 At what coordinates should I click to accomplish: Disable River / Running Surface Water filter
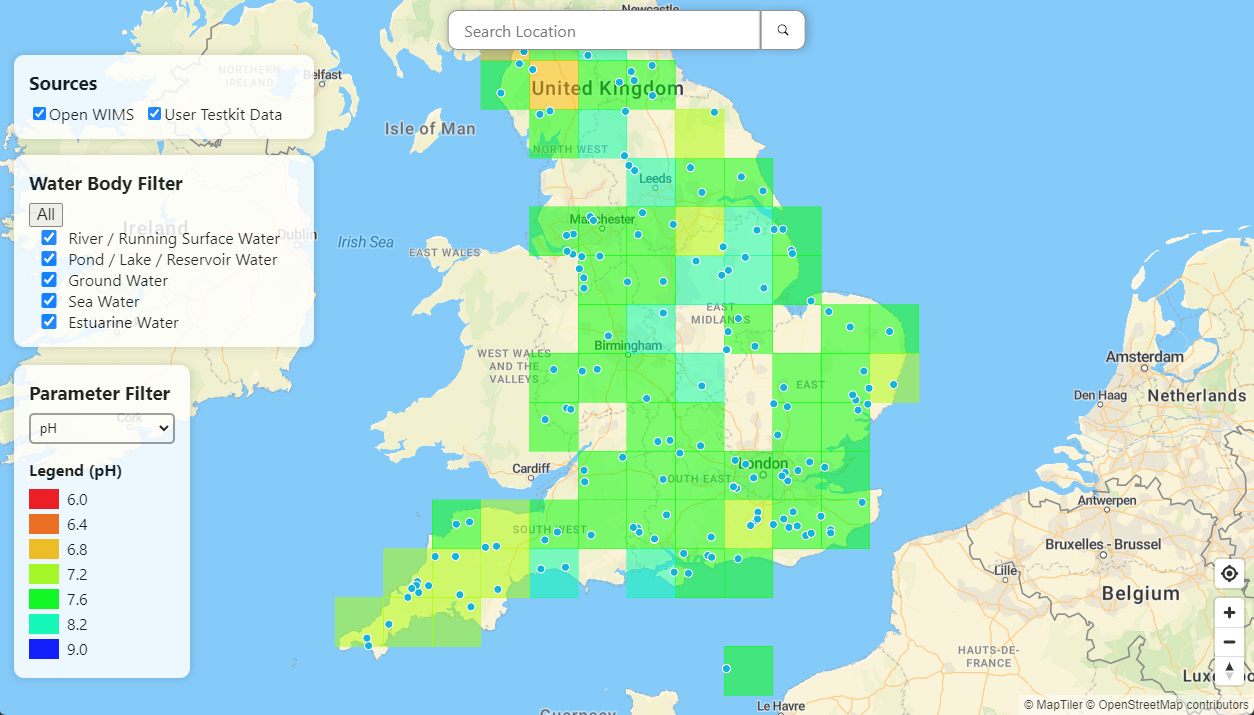point(49,238)
